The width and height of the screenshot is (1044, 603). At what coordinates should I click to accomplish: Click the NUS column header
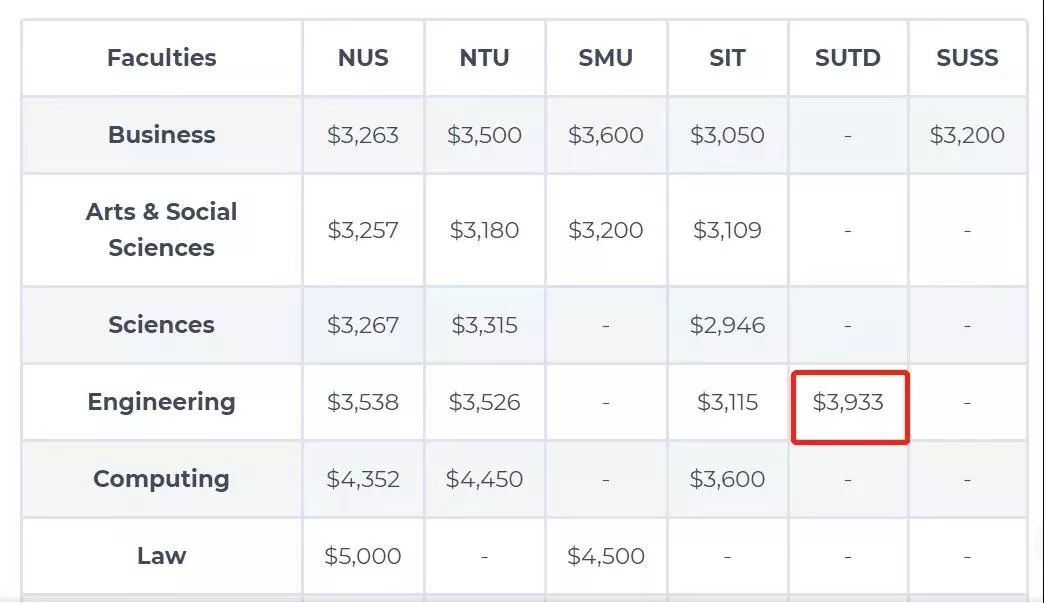tap(363, 58)
